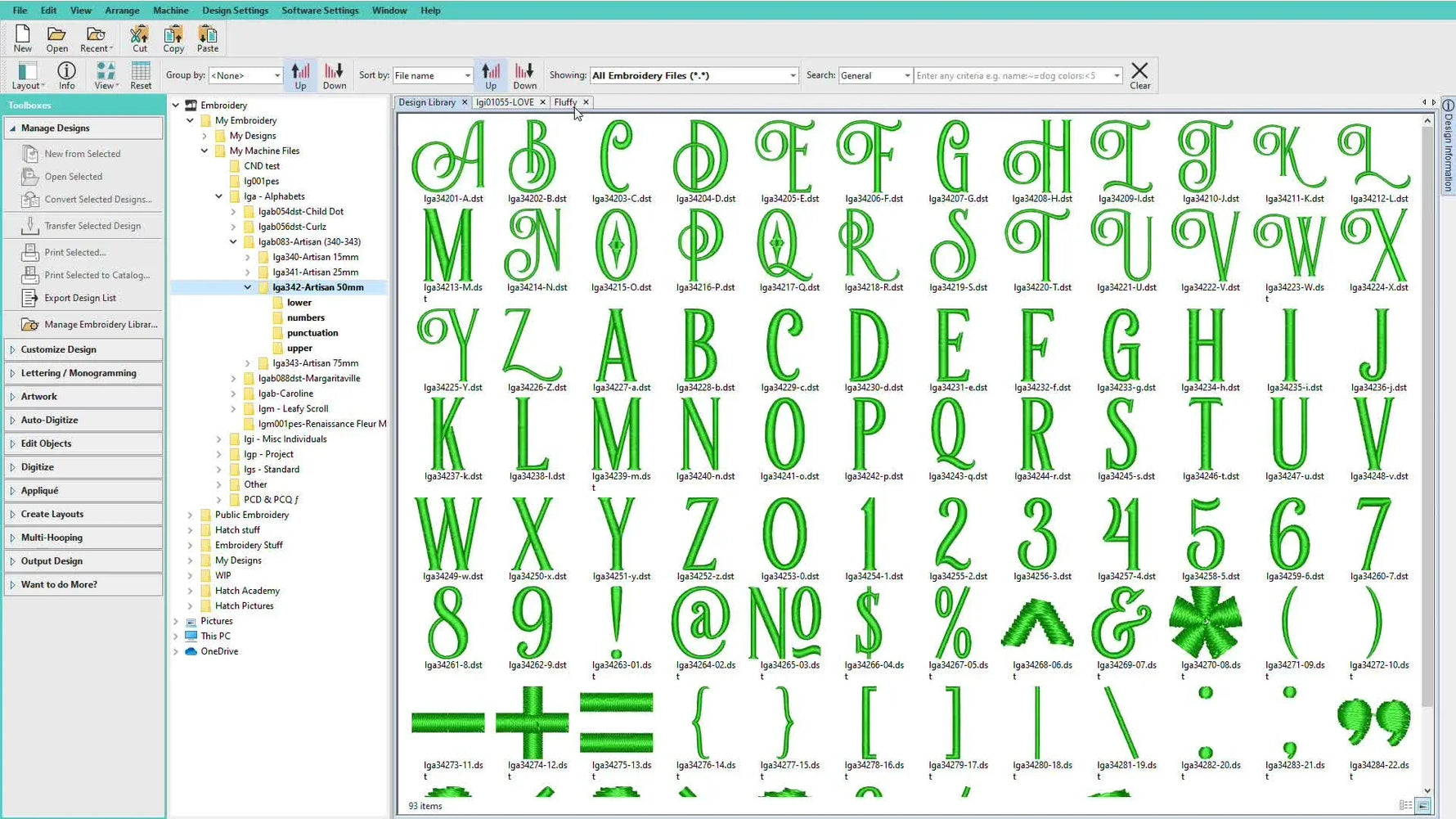Expand the Digitize toolbox

click(x=83, y=467)
